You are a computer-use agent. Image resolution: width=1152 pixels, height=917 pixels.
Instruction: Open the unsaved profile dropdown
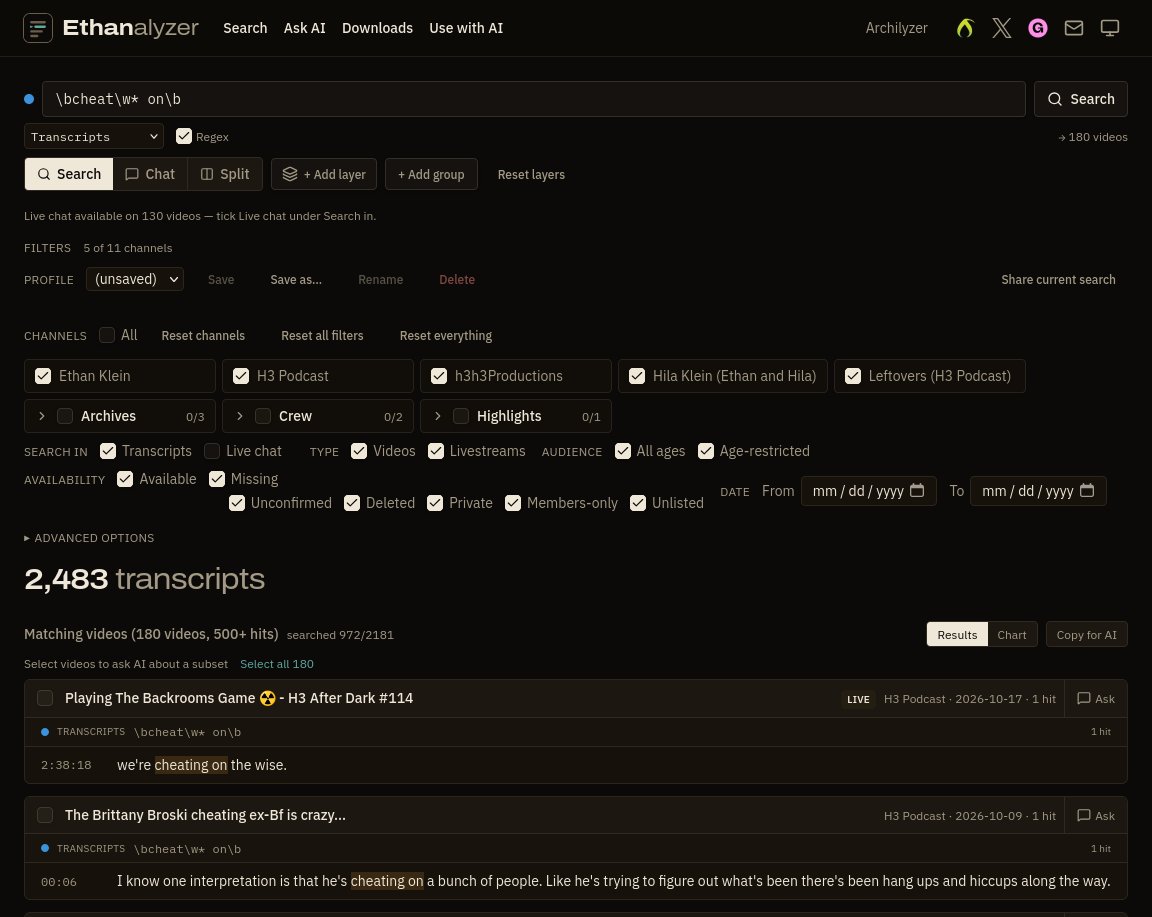click(135, 279)
